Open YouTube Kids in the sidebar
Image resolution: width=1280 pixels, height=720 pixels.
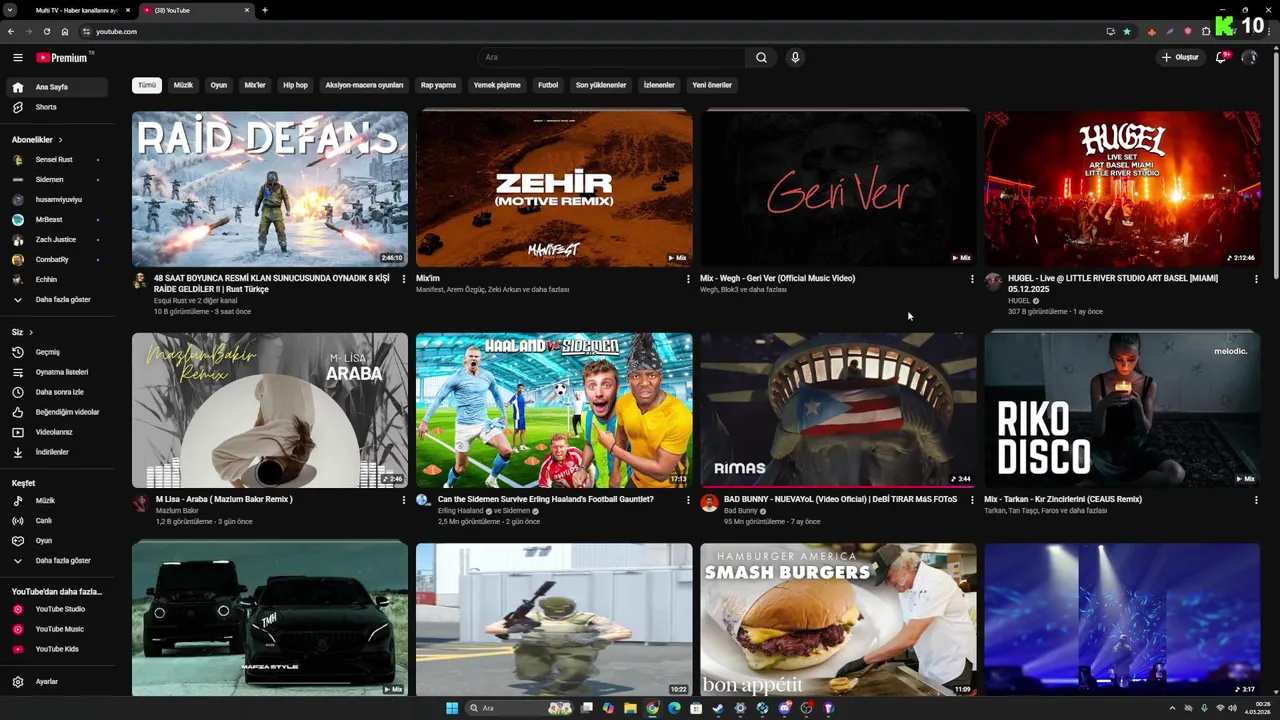(x=56, y=649)
